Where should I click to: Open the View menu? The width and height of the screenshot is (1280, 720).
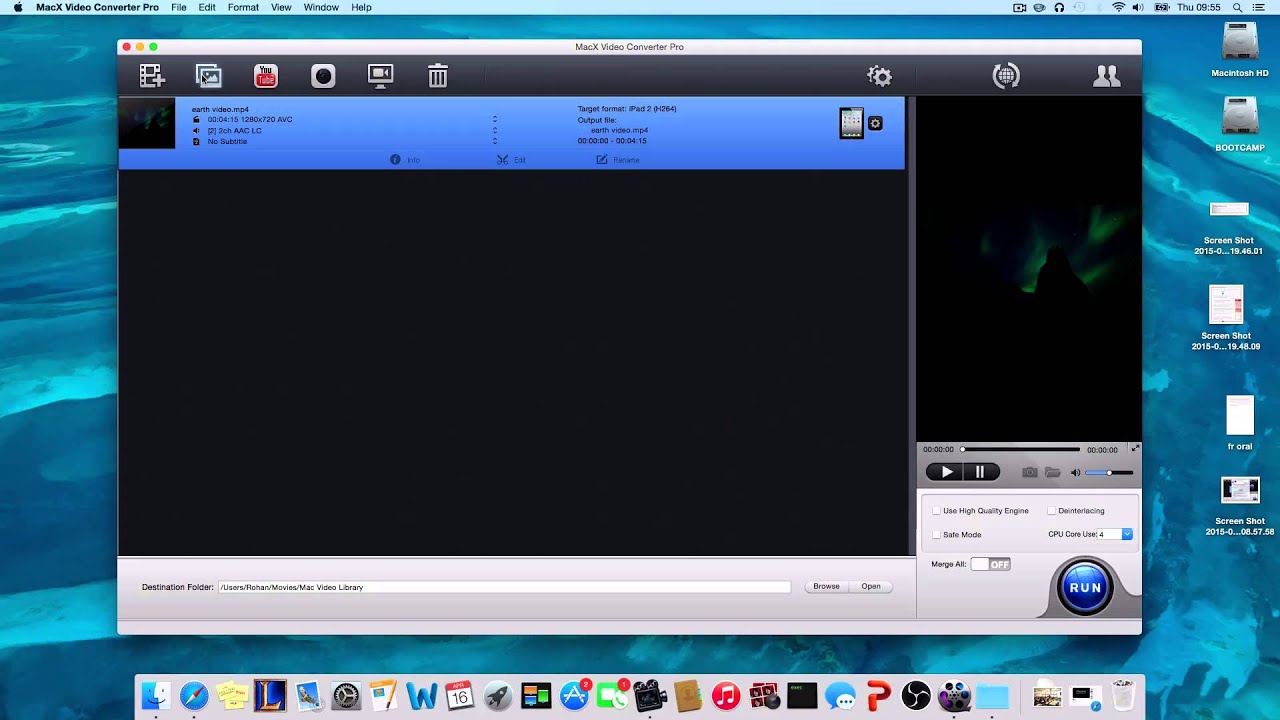coord(281,7)
